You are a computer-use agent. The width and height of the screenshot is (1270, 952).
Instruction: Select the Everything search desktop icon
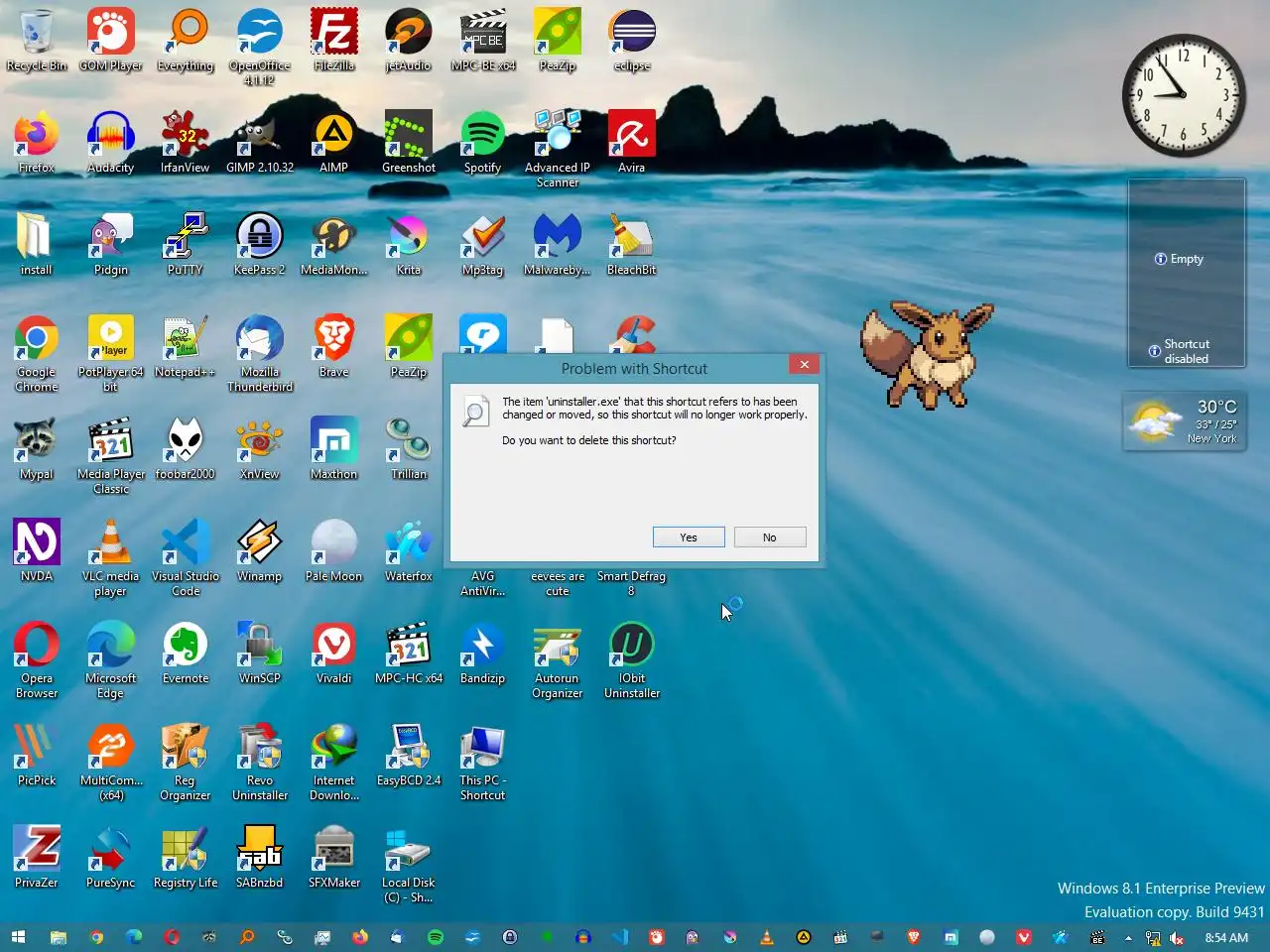click(186, 40)
